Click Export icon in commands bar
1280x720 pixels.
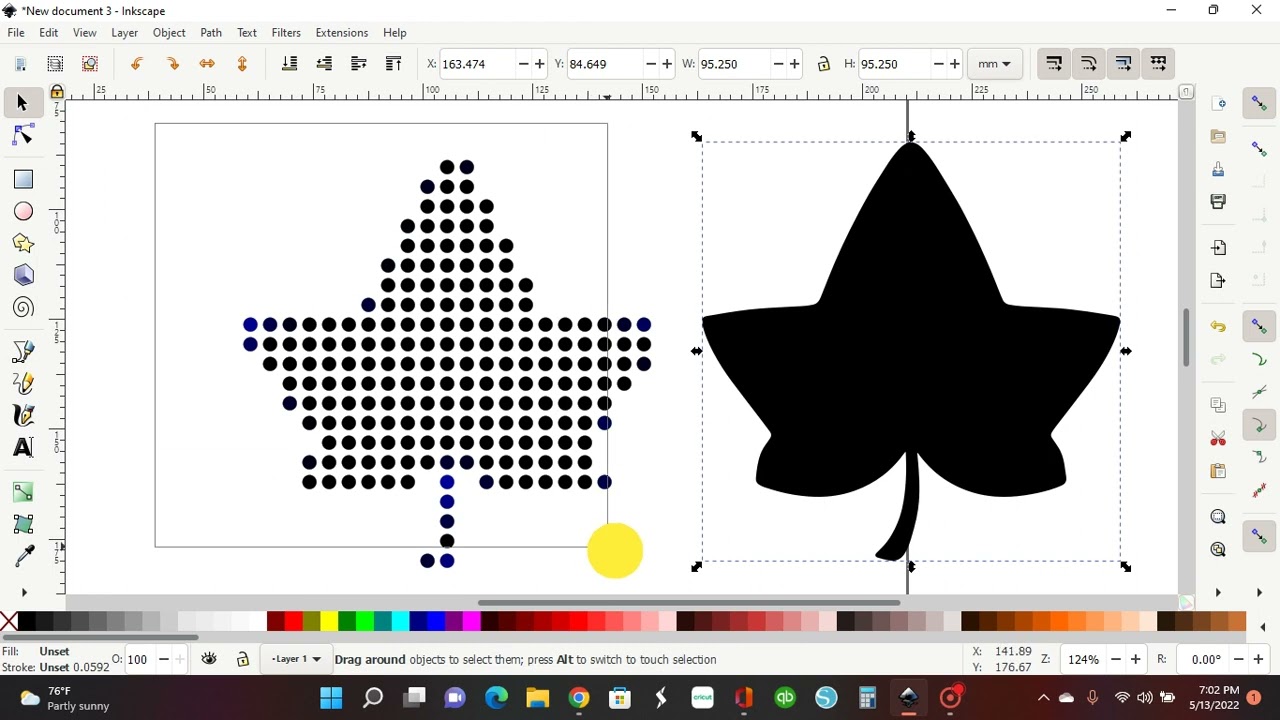coord(1218,281)
